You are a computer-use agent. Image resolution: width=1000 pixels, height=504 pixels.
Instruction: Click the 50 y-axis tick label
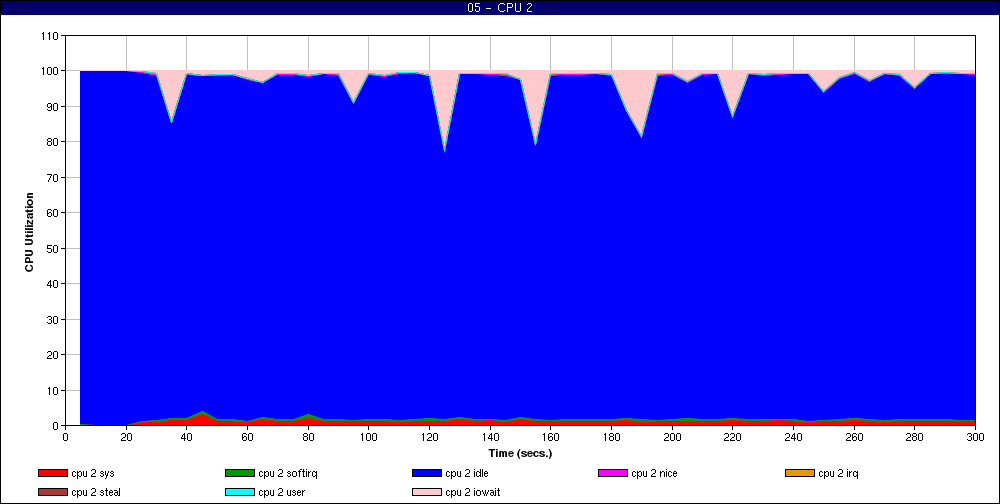(x=52, y=248)
